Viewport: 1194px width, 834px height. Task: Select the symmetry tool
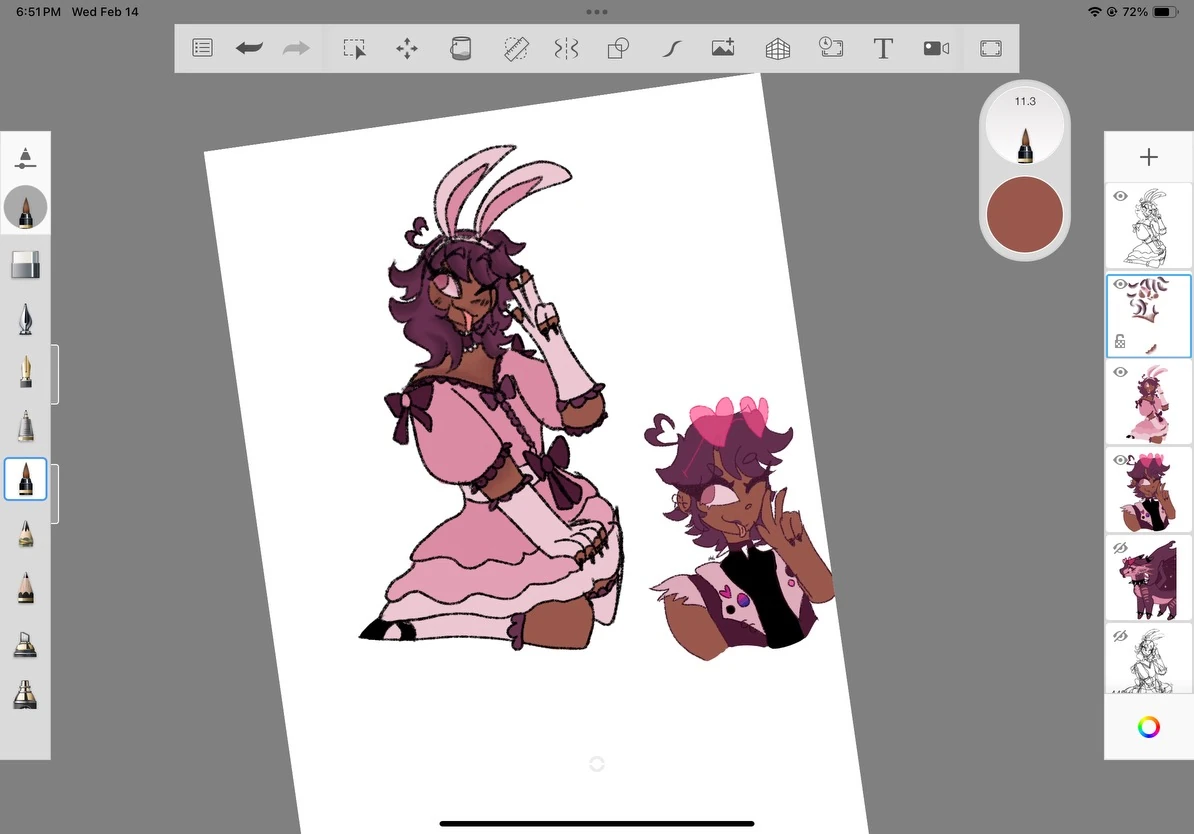click(566, 47)
